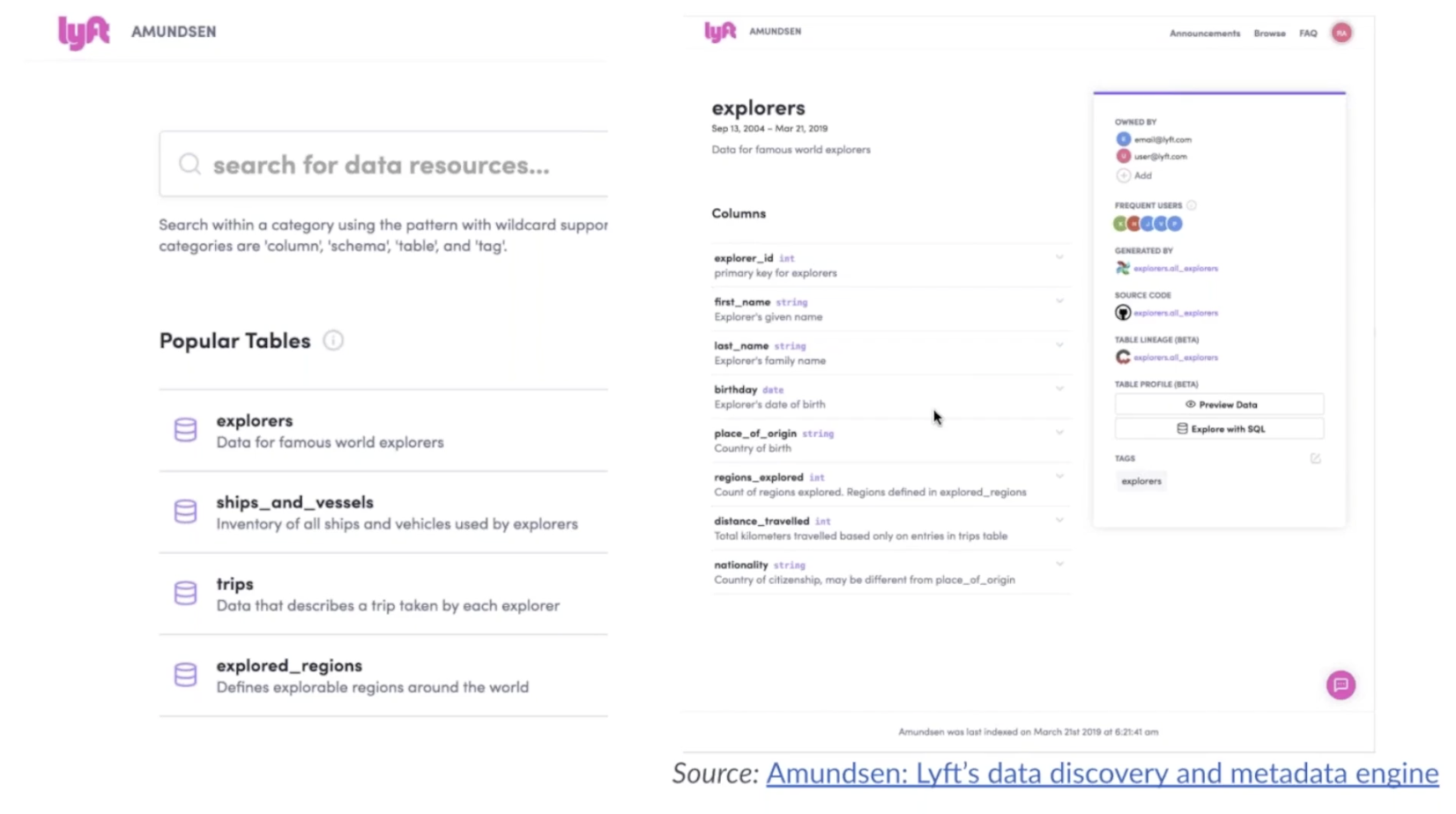The width and height of the screenshot is (1456, 814).
Task: Open the Table Lineage explorers.all_explorers link
Action: (x=1176, y=358)
